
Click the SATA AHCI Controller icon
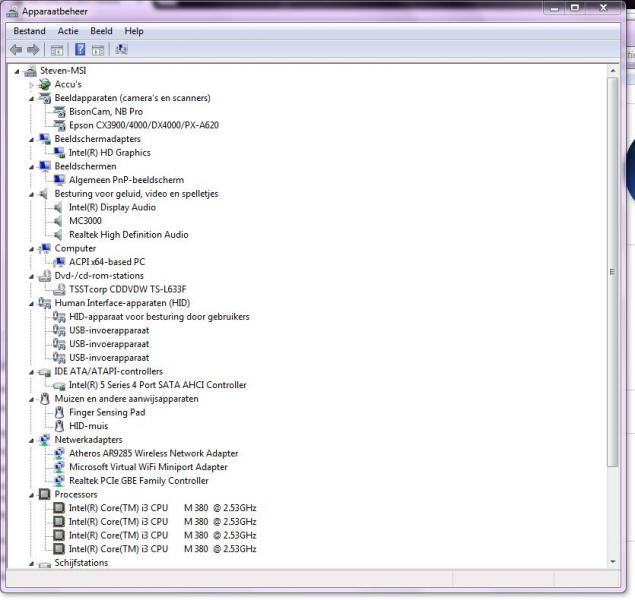coord(59,385)
